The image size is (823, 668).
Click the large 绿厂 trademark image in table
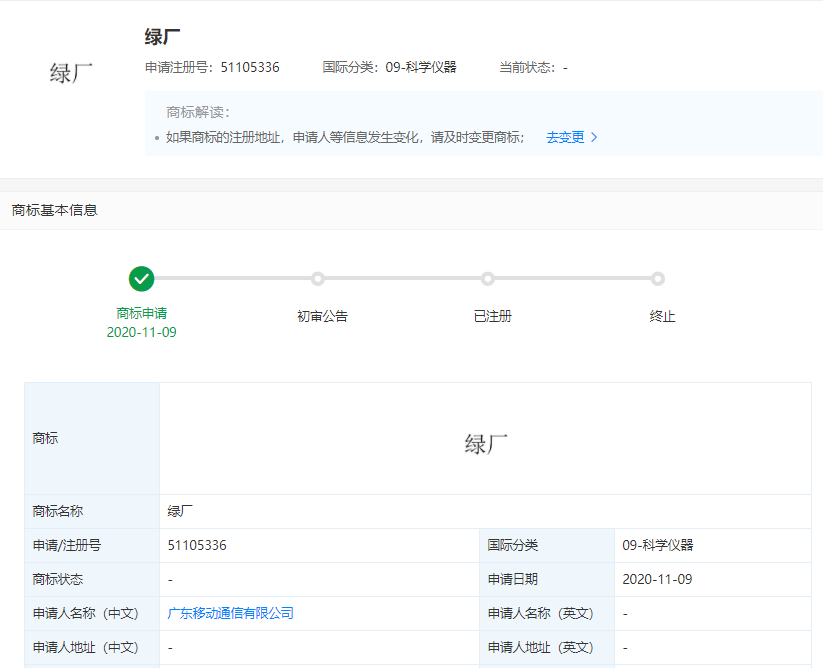[x=487, y=444]
